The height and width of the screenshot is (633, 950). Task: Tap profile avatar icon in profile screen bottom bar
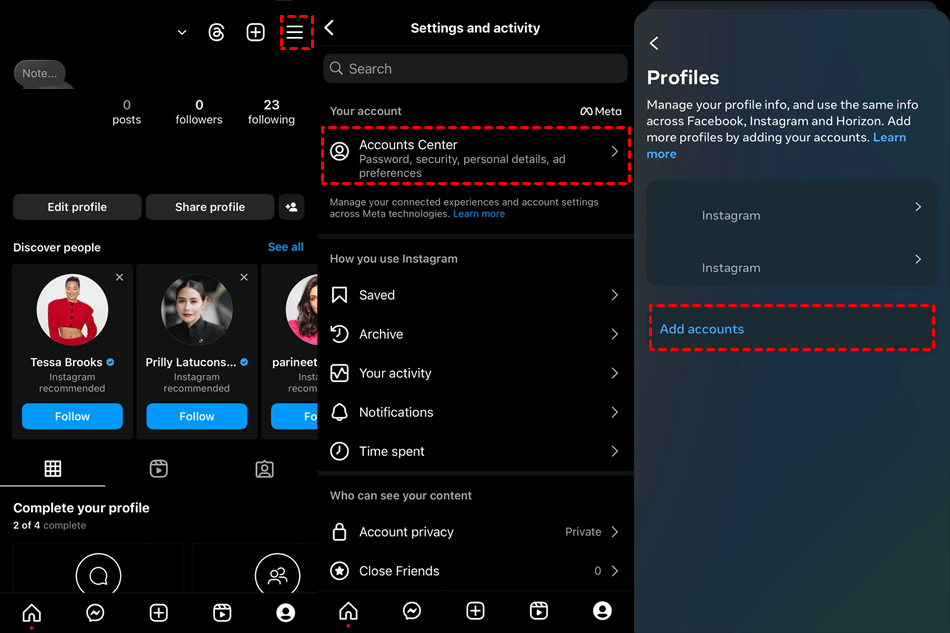point(285,613)
